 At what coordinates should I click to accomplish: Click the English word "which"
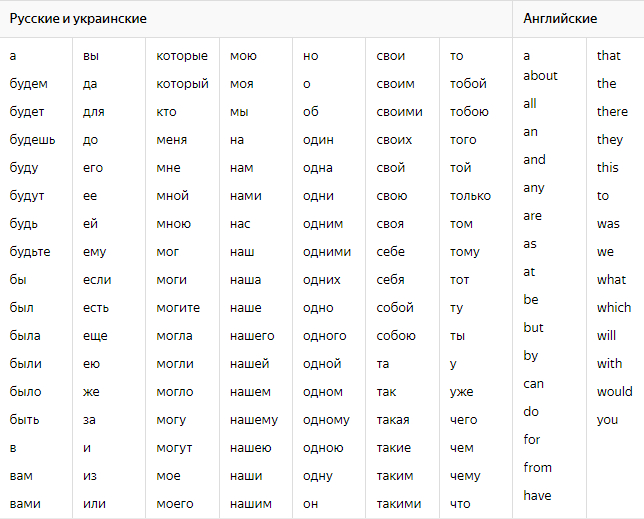coord(614,308)
